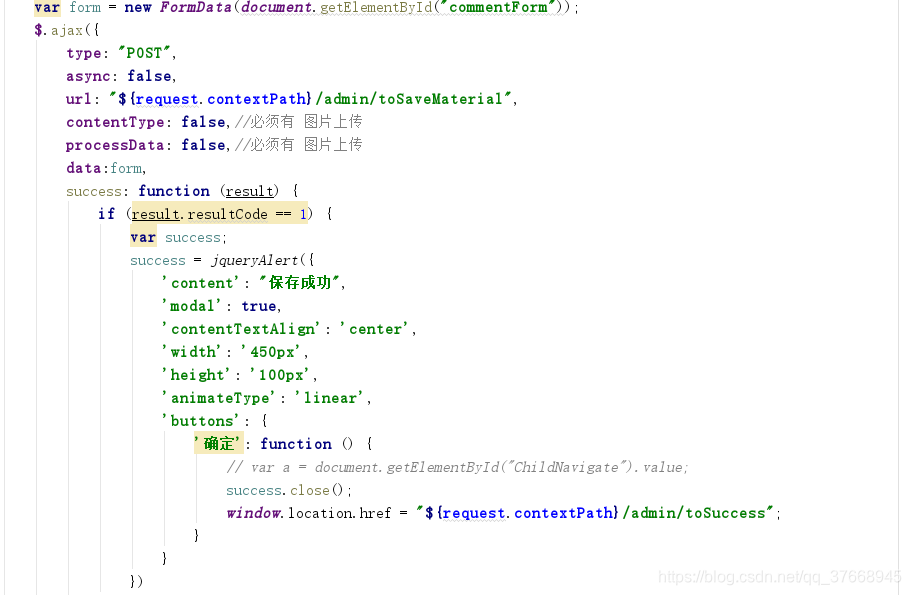Click the window.location.href assignment
The height and width of the screenshot is (595, 911).
[503, 513]
